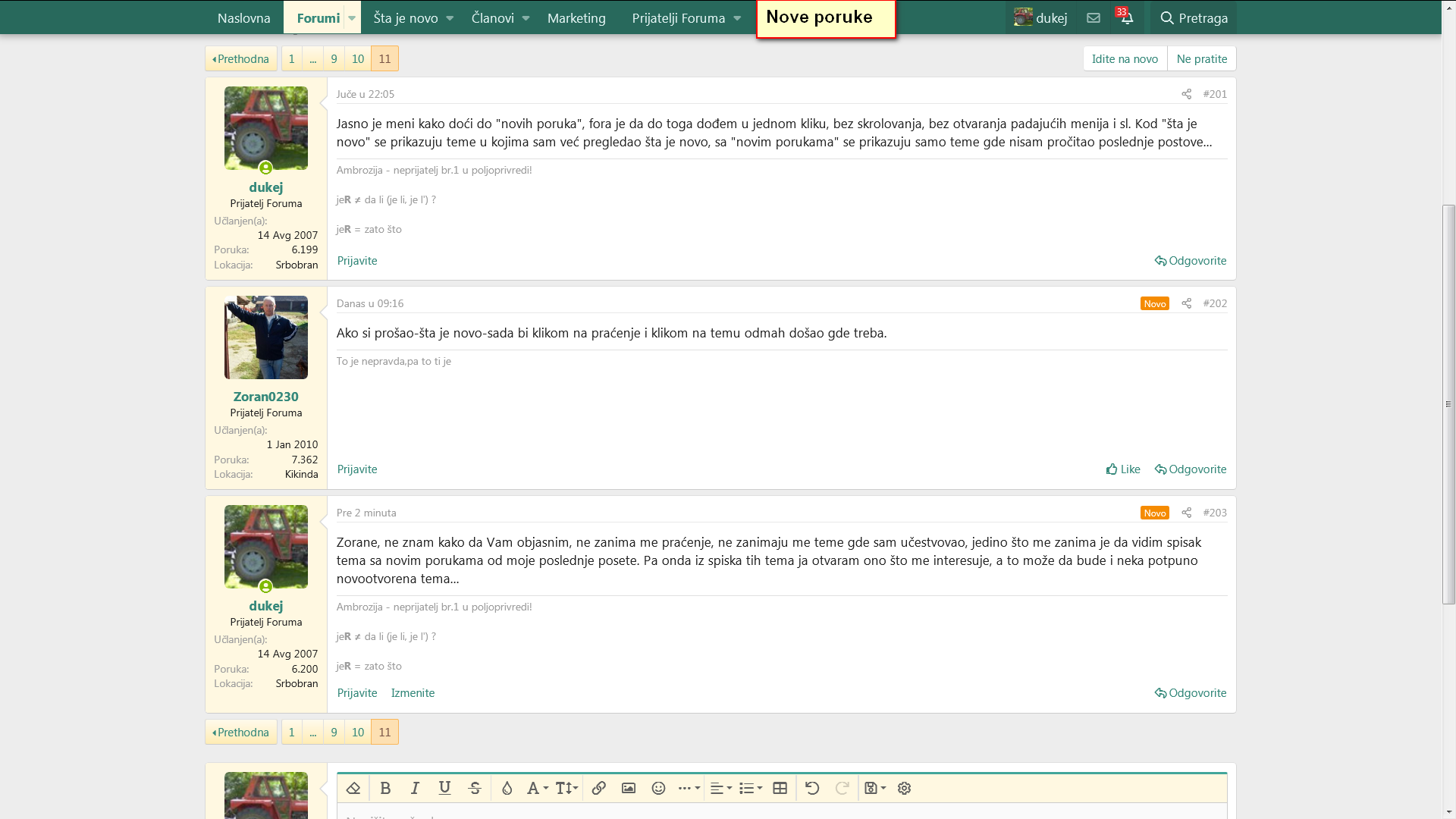1456x819 pixels.
Task: Open post #202 permalink number
Action: (1215, 303)
